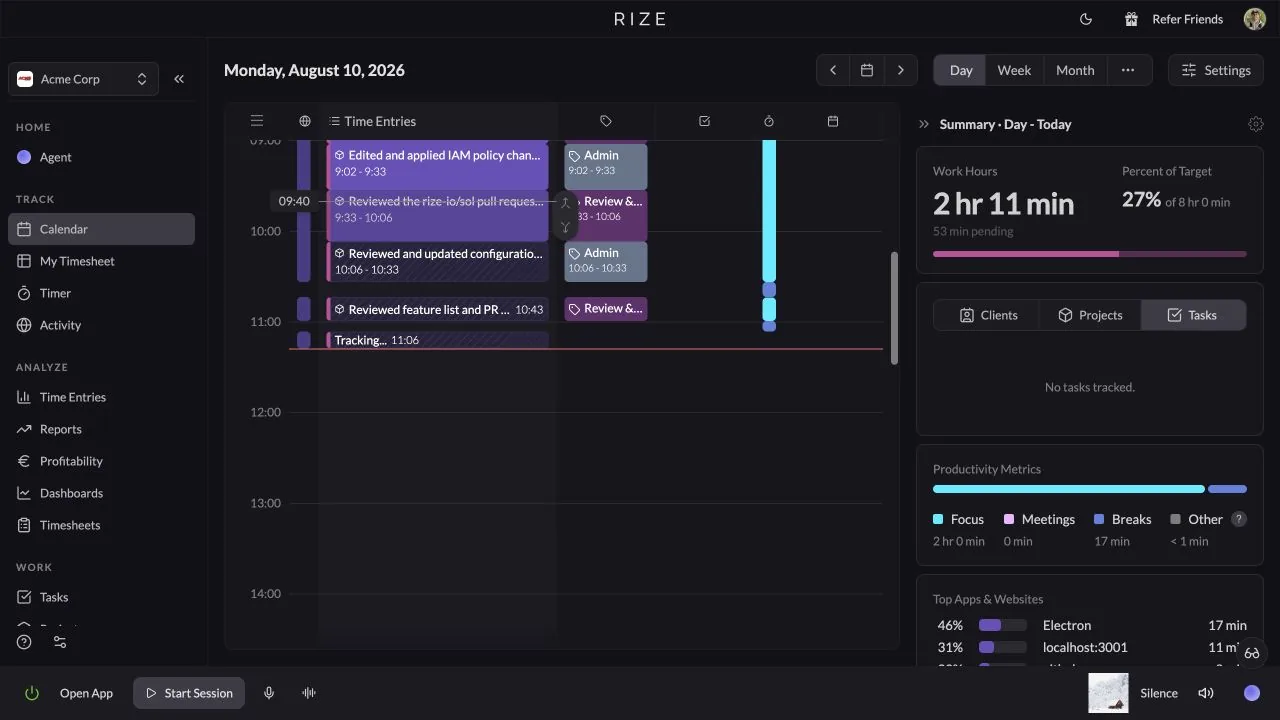This screenshot has width=1280, height=720.
Task: Click the hamburger menu in the calendar header
Action: [257, 121]
